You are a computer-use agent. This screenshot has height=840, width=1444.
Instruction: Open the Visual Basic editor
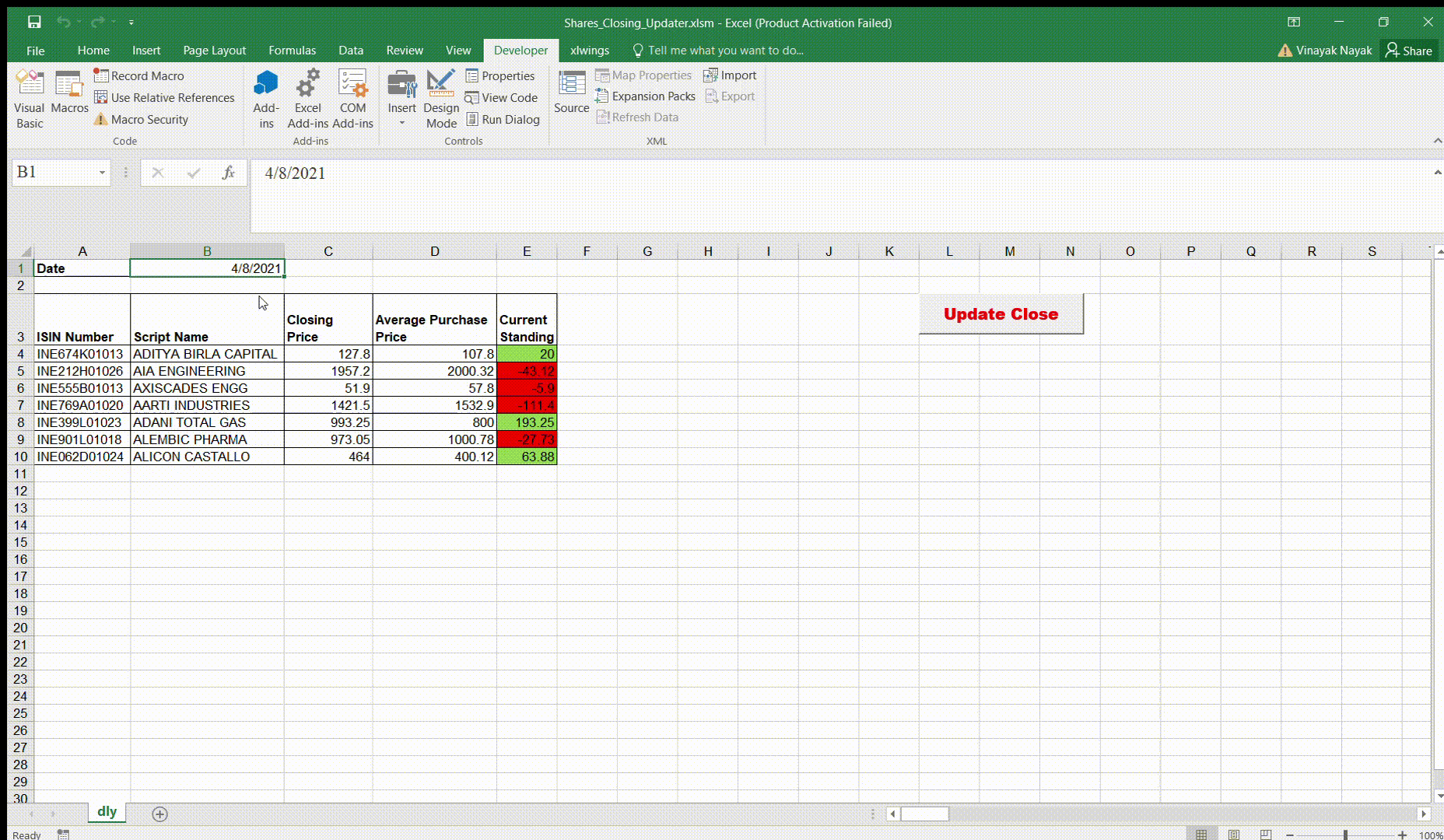pos(29,96)
